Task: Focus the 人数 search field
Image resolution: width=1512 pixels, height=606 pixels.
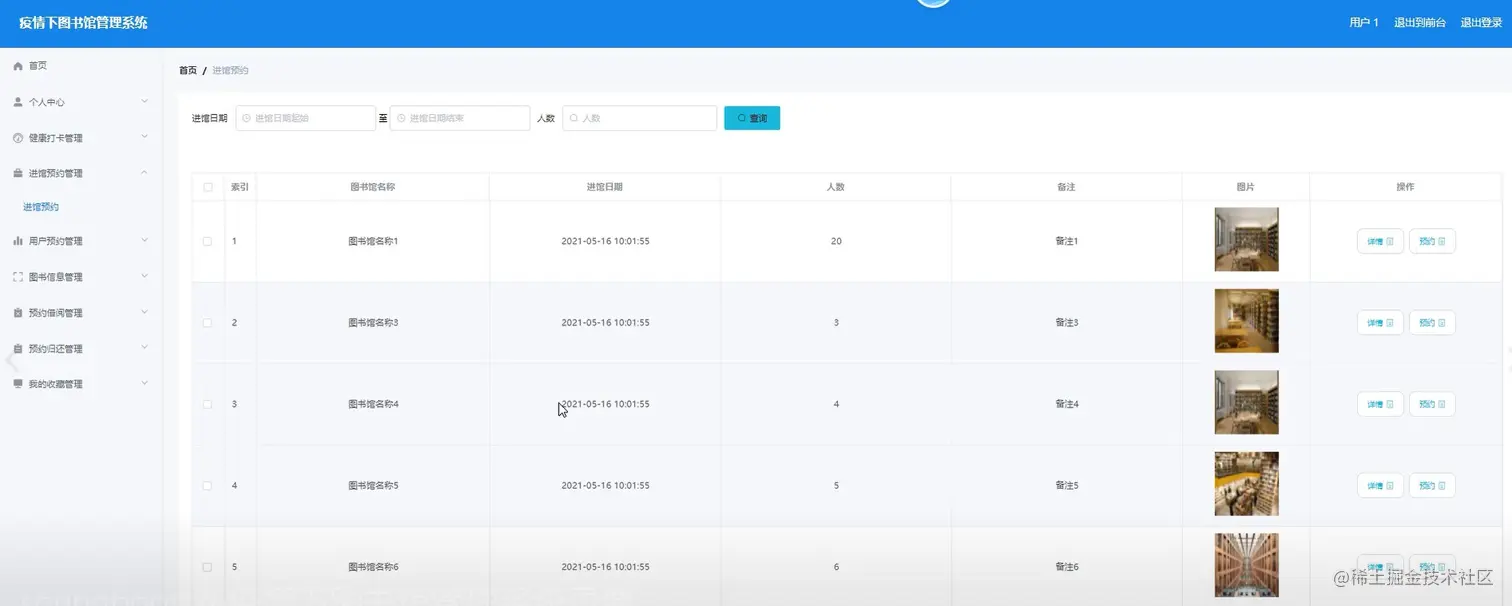Action: (x=640, y=118)
